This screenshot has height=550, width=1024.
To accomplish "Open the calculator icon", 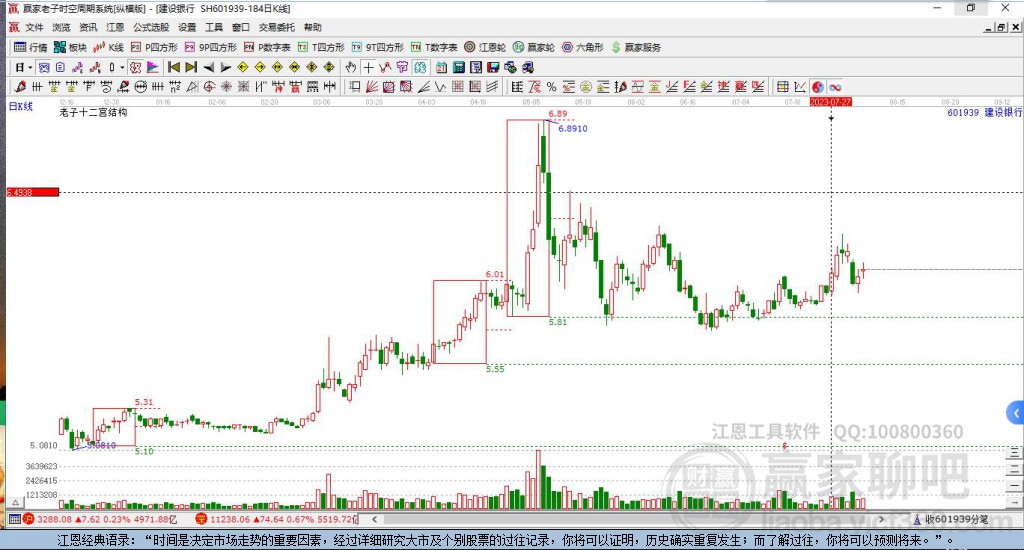I will tap(458, 67).
